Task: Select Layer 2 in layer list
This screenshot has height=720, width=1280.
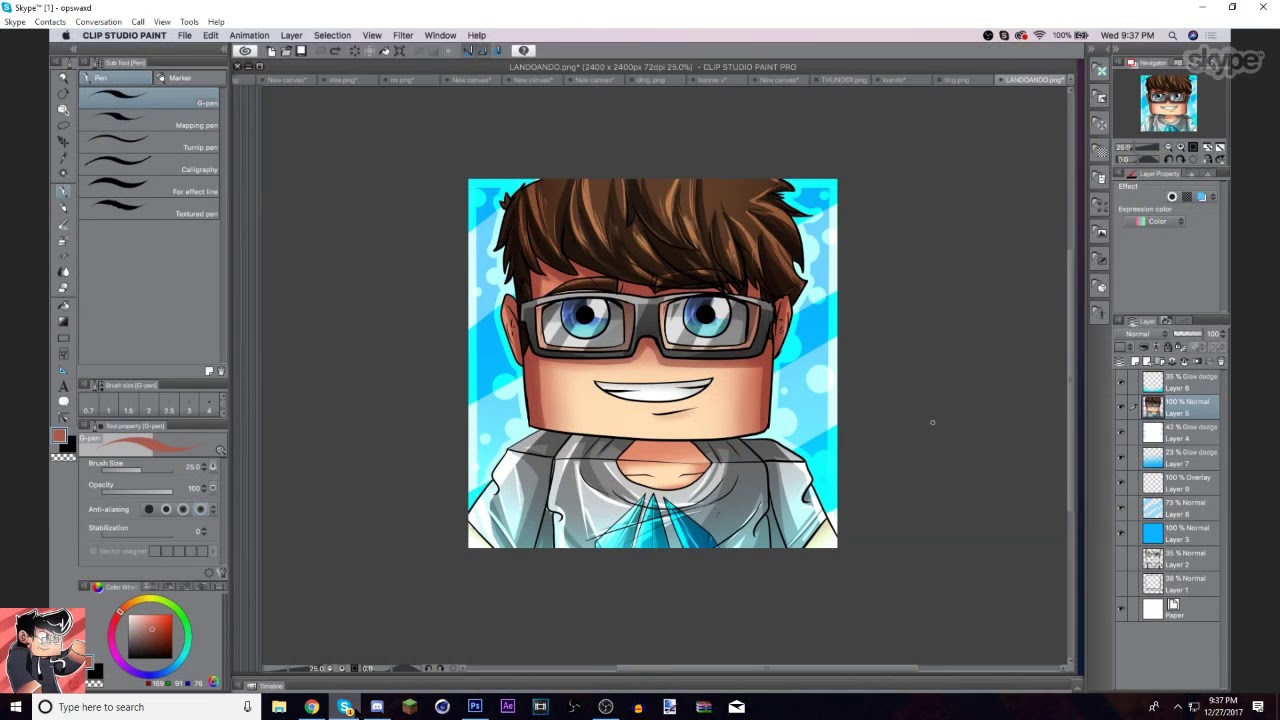Action: point(1167,558)
